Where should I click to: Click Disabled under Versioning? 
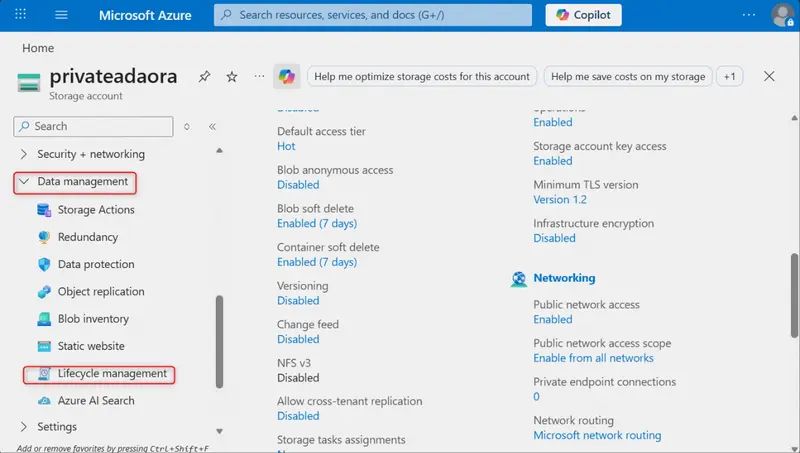point(298,300)
